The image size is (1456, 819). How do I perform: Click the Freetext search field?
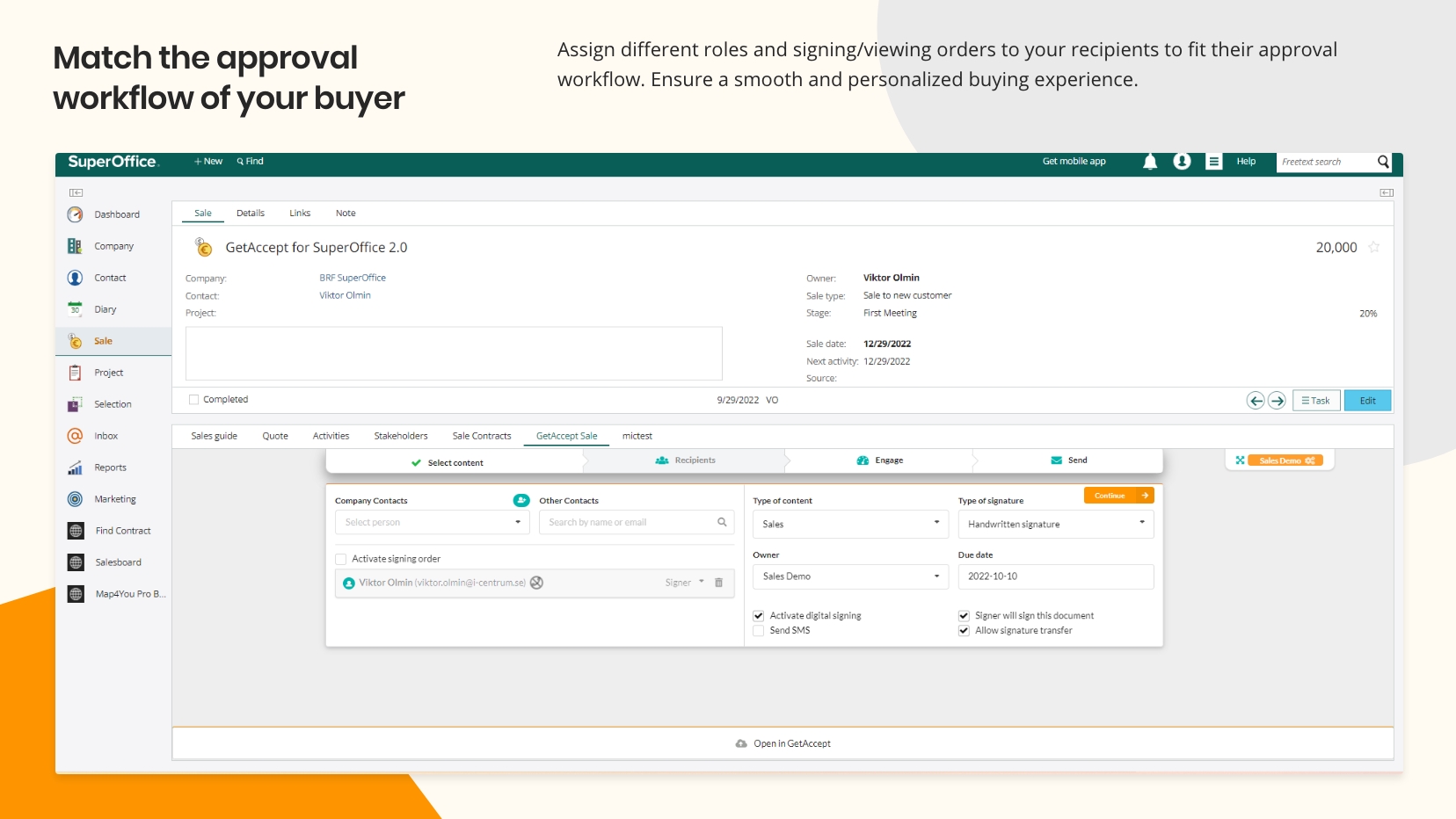[x=1326, y=162]
